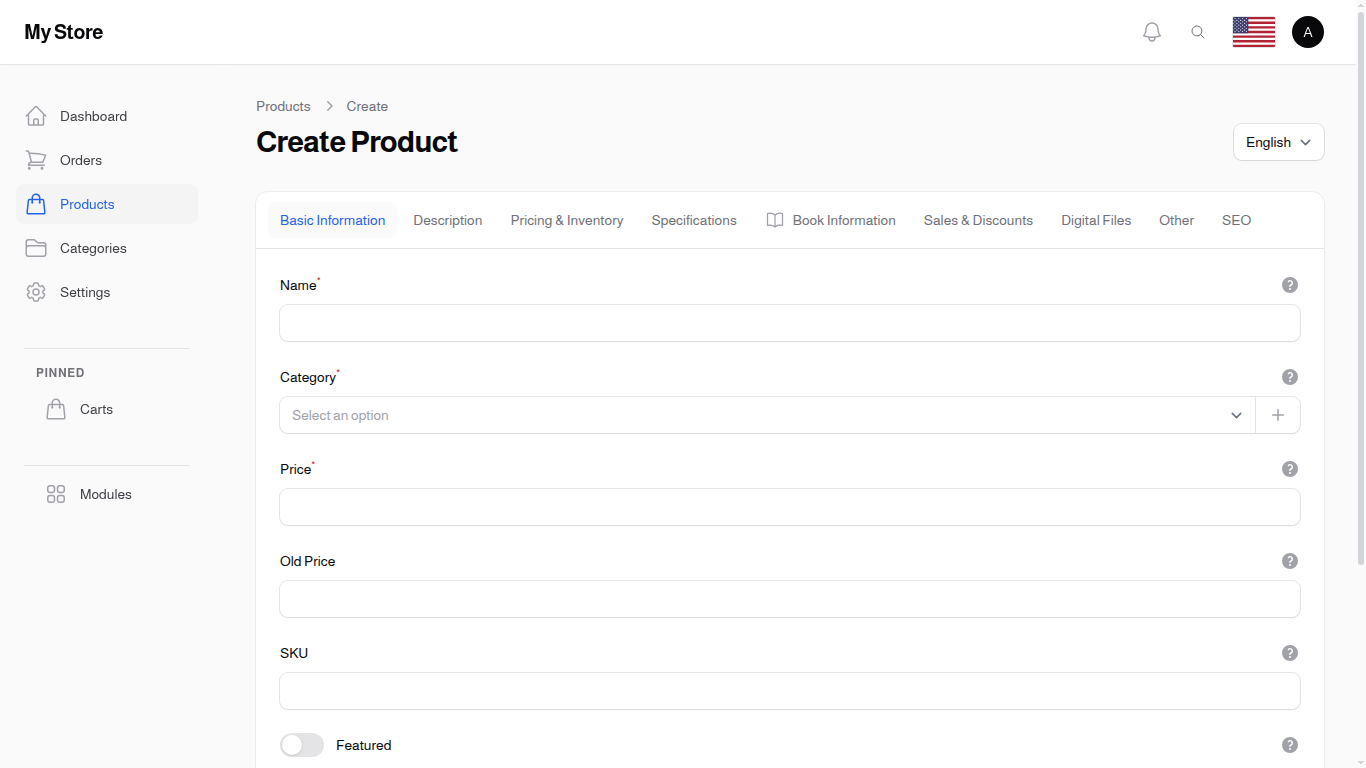Open the Category selection dropdown
This screenshot has height=768, width=1366.
pyautogui.click(x=700, y=415)
